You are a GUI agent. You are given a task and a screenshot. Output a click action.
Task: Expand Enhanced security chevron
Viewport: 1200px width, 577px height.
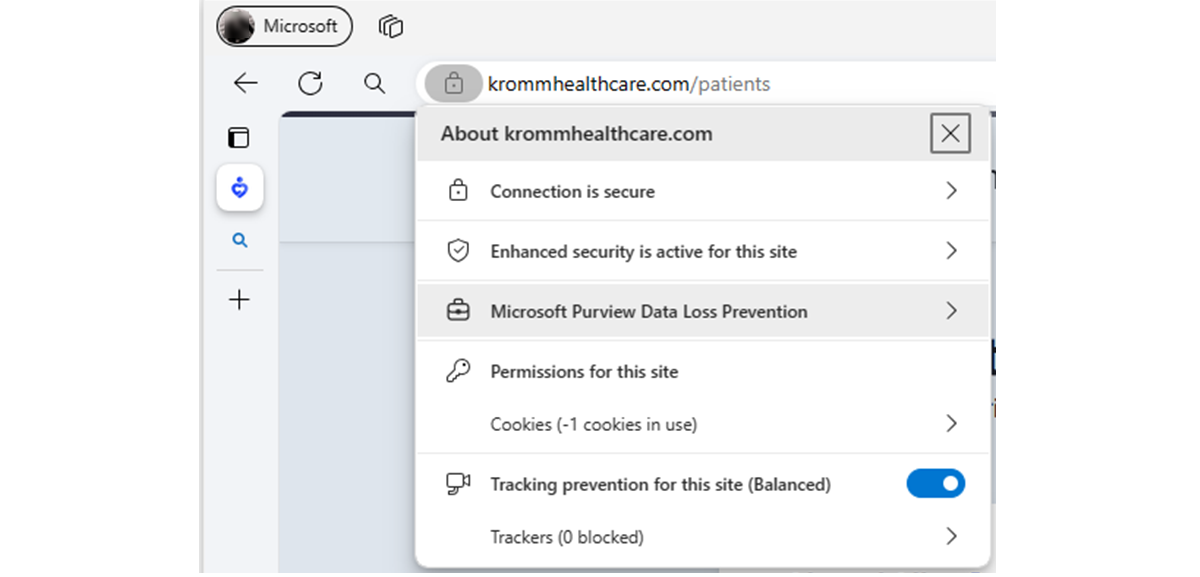click(951, 251)
